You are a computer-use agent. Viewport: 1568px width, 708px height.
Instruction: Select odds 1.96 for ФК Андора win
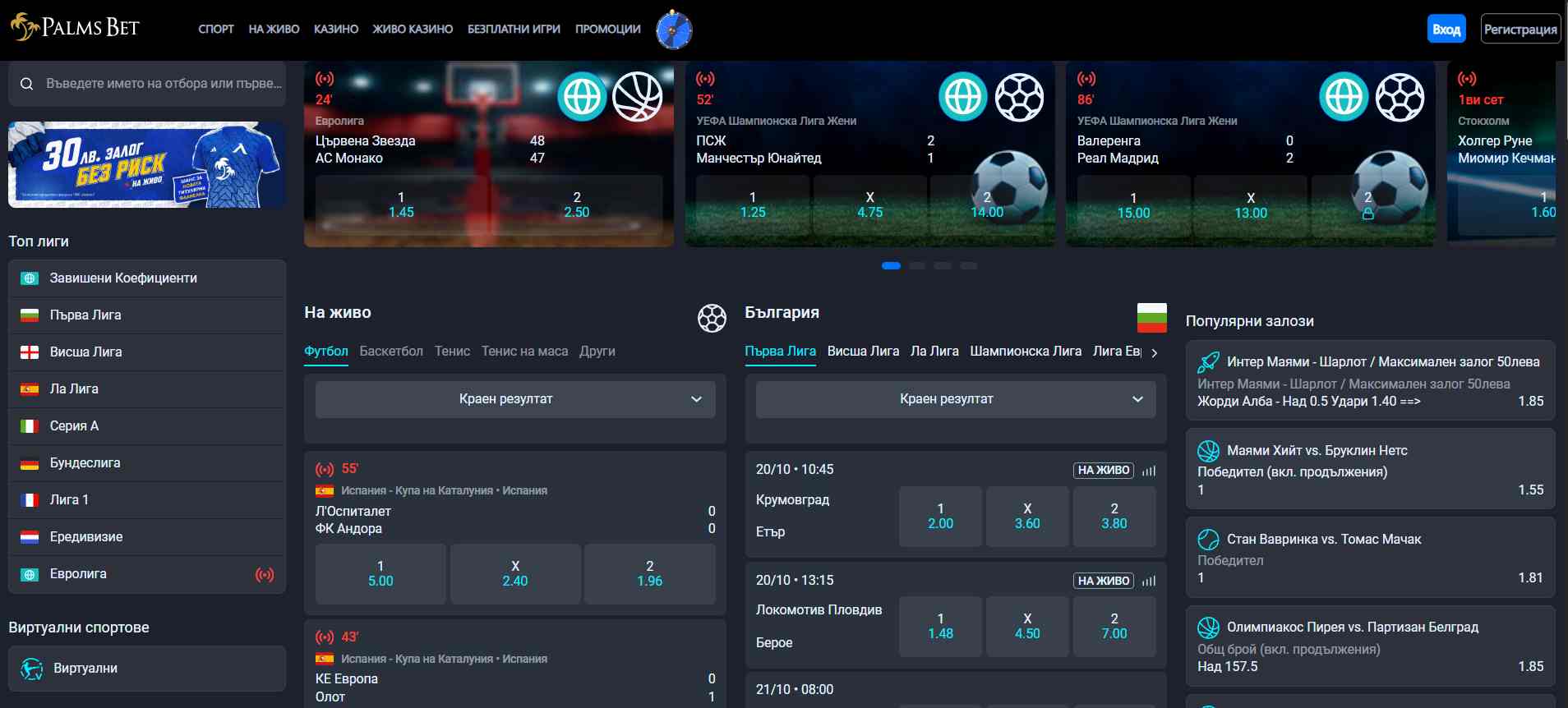(650, 574)
